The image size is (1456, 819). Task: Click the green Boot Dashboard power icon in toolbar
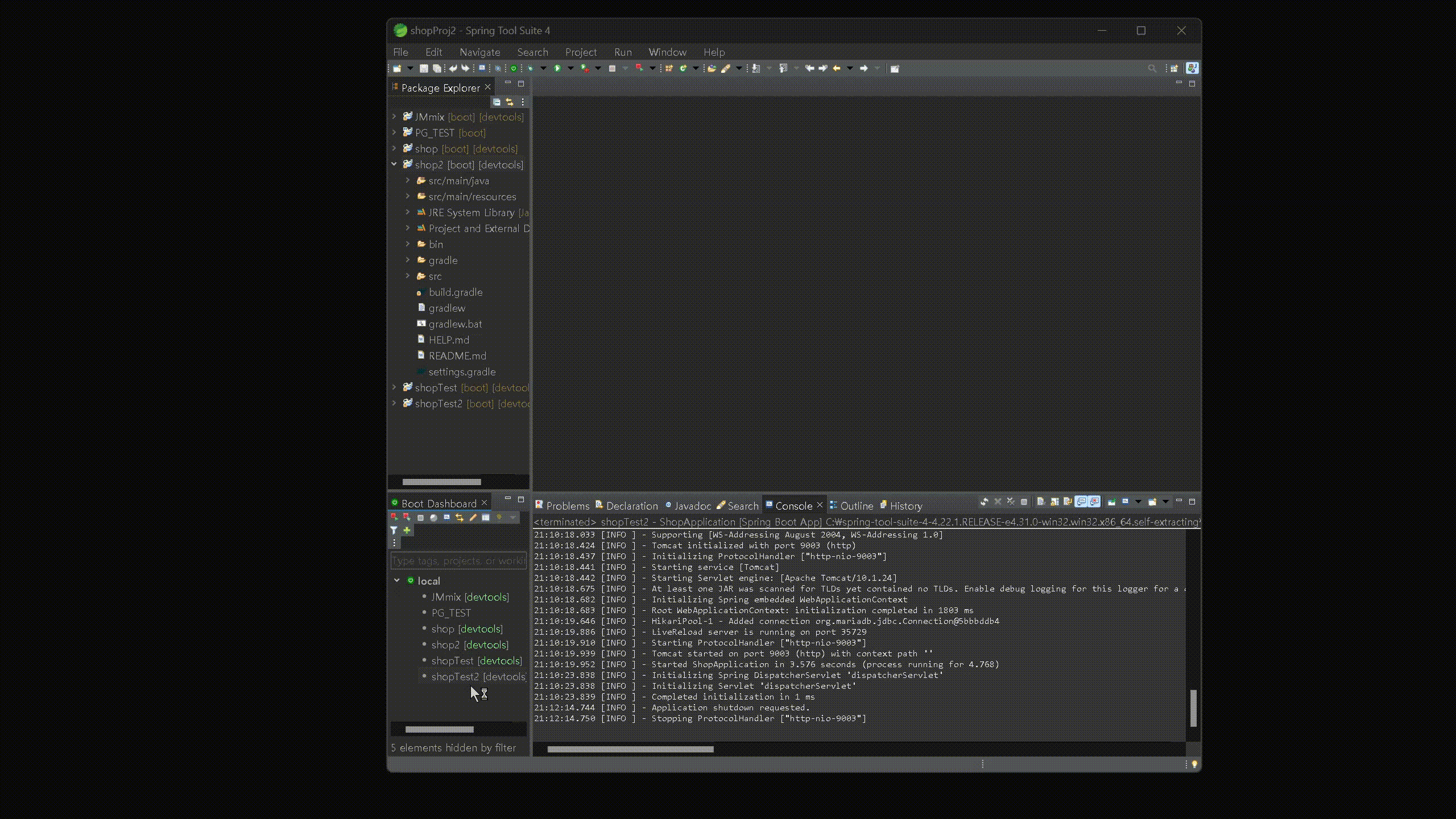tap(514, 68)
